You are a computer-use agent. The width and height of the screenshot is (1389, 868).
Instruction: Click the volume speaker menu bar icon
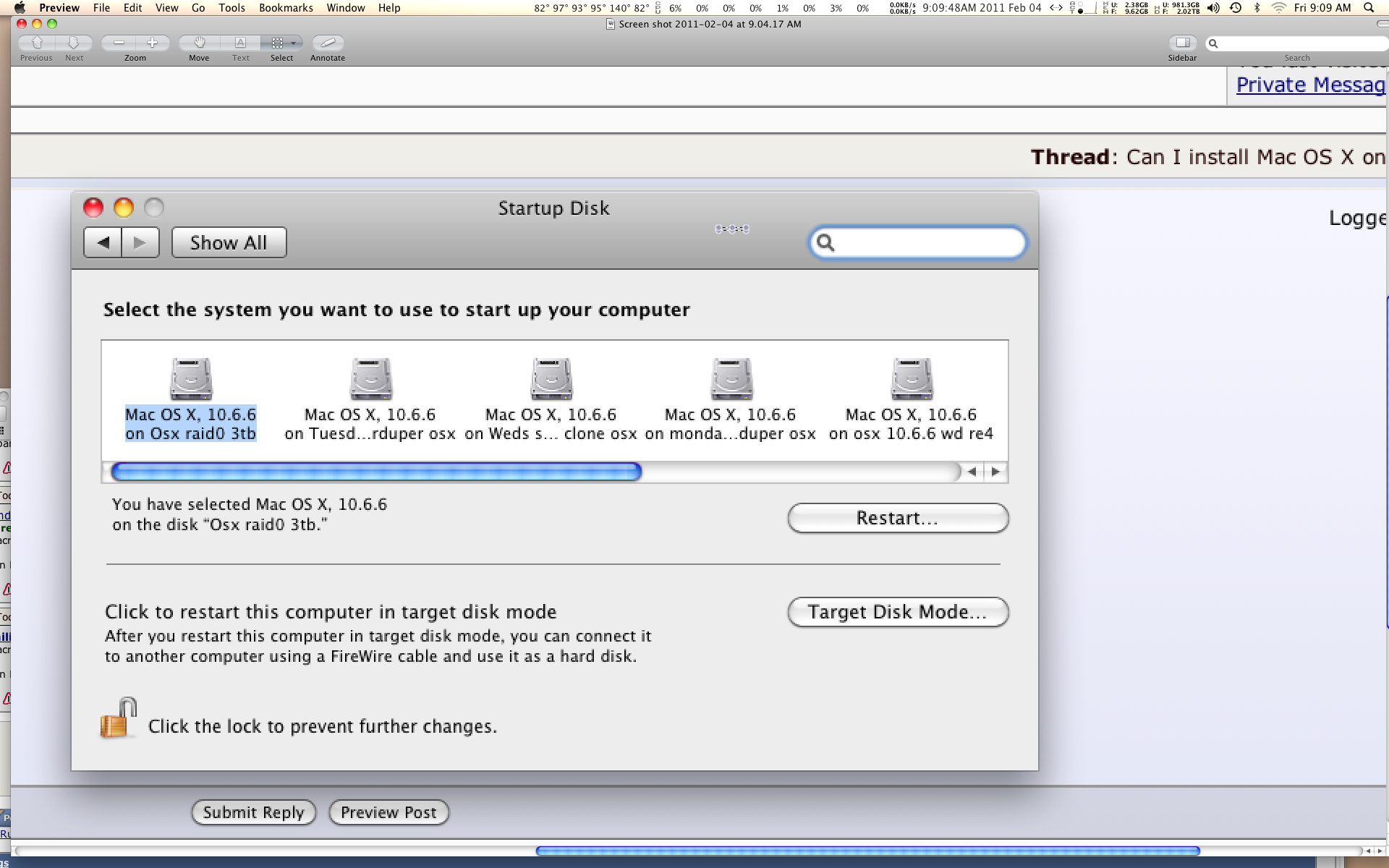(x=1213, y=8)
